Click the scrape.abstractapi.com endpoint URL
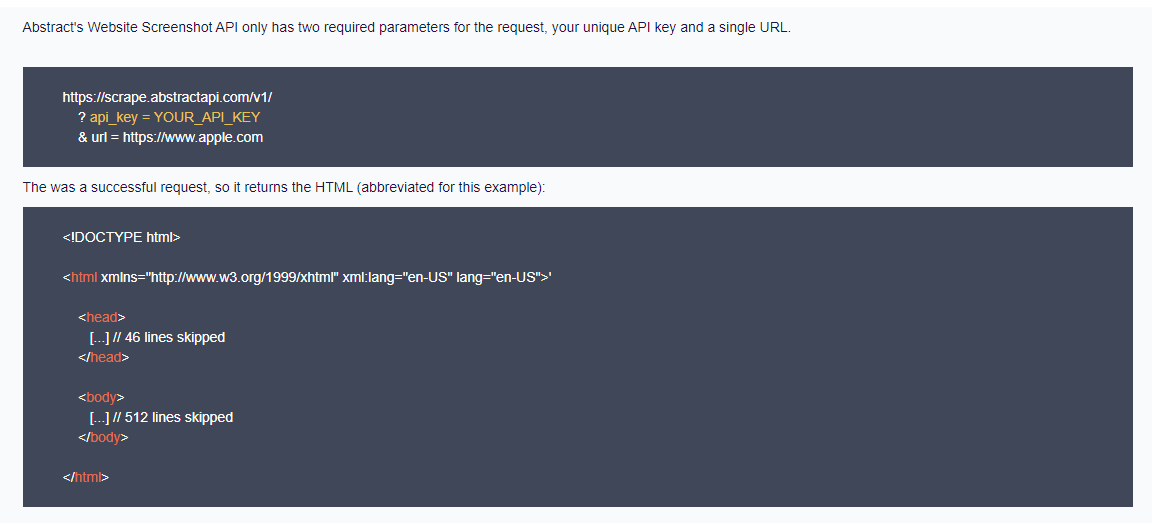Screen dimensions: 1152x523 pos(167,97)
